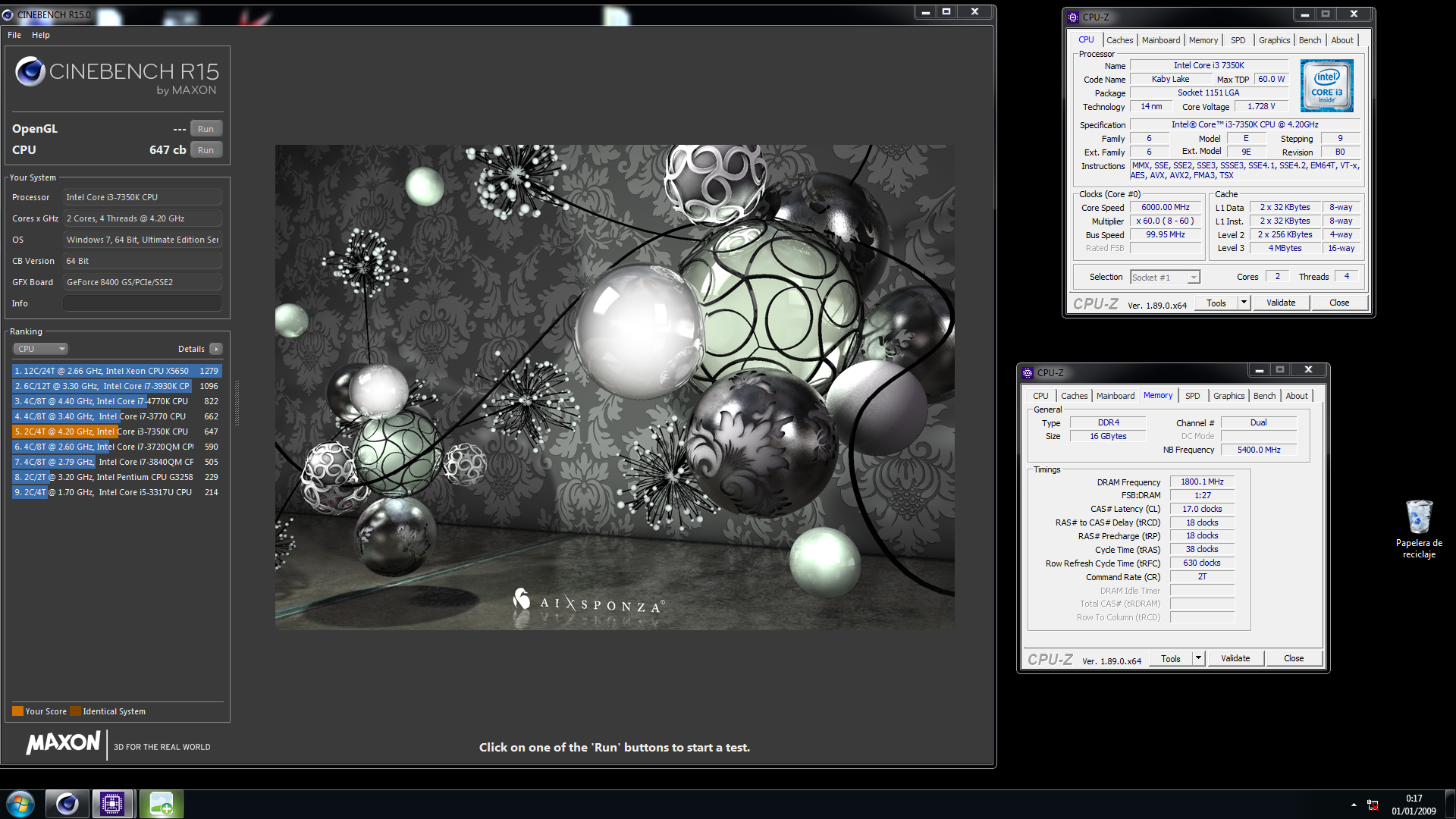This screenshot has width=1456, height=819.
Task: Select ranking row Core i7-4770K
Action: [x=117, y=401]
